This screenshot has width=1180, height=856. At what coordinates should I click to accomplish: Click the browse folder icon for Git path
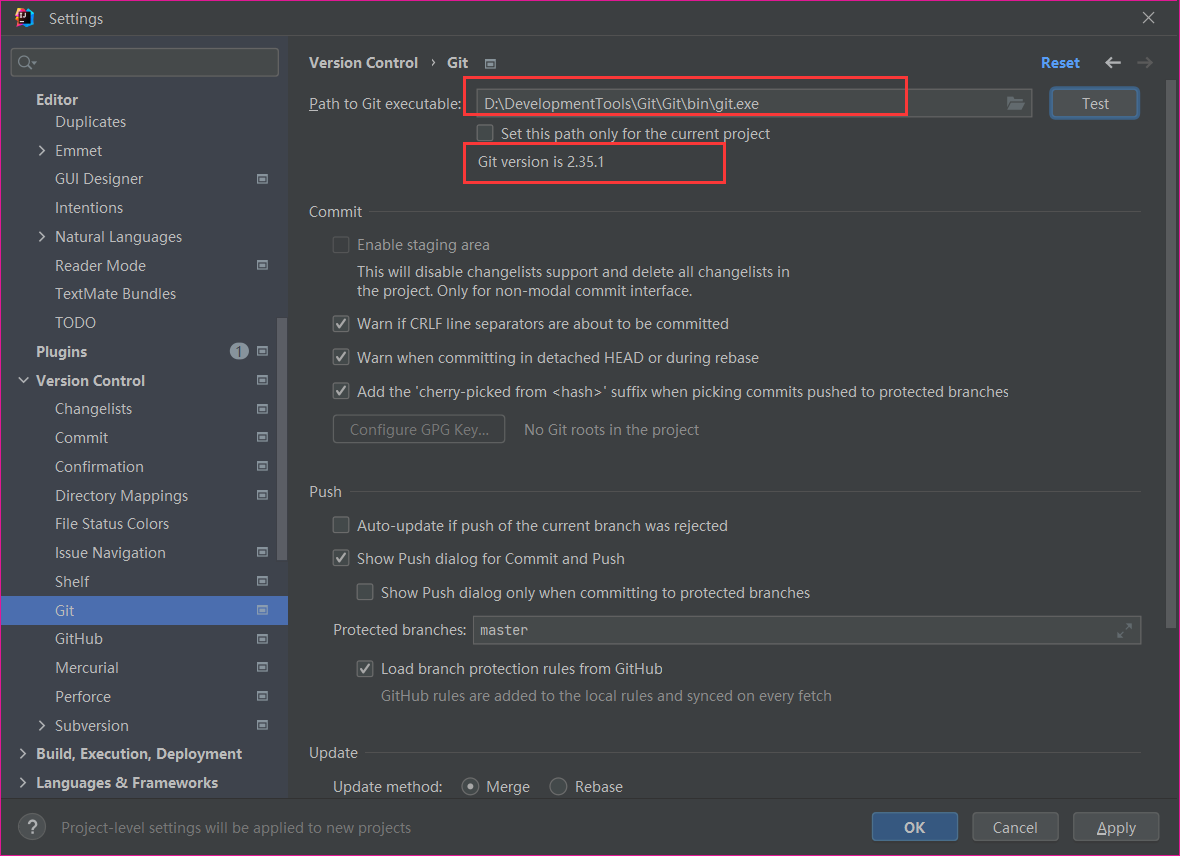tap(1015, 103)
